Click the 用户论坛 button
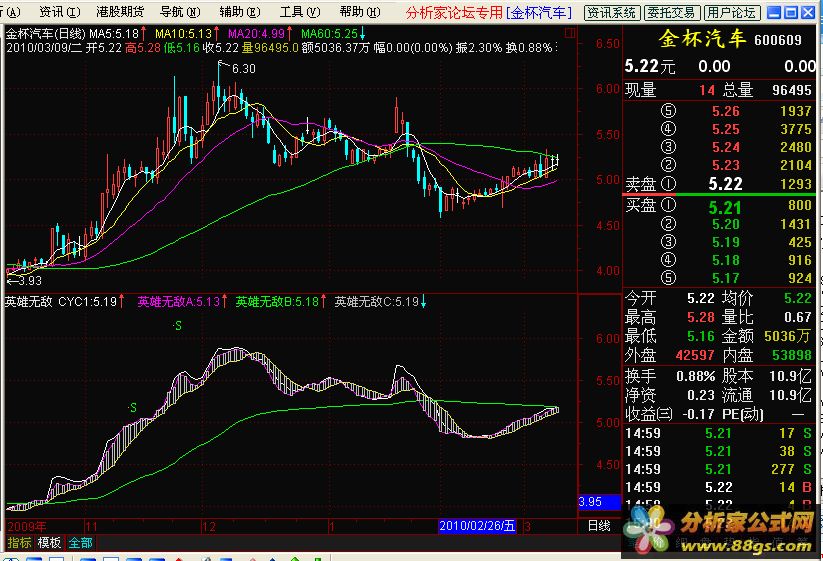 coord(732,13)
